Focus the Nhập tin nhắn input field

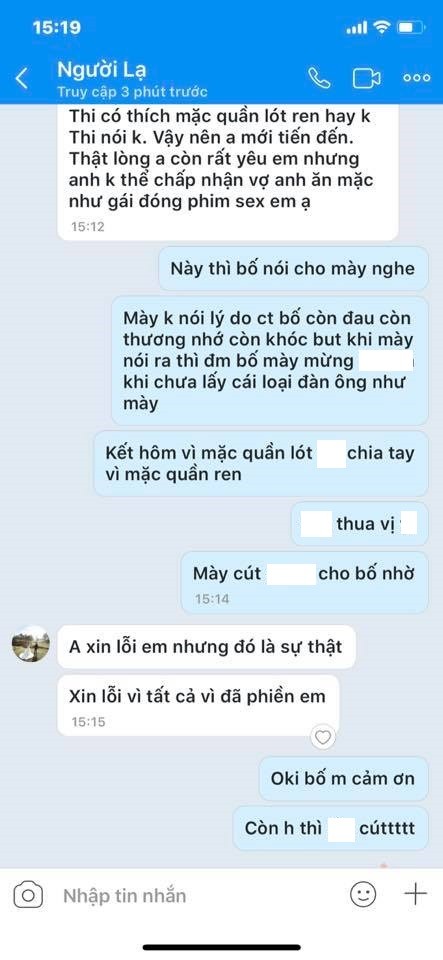tap(196, 896)
